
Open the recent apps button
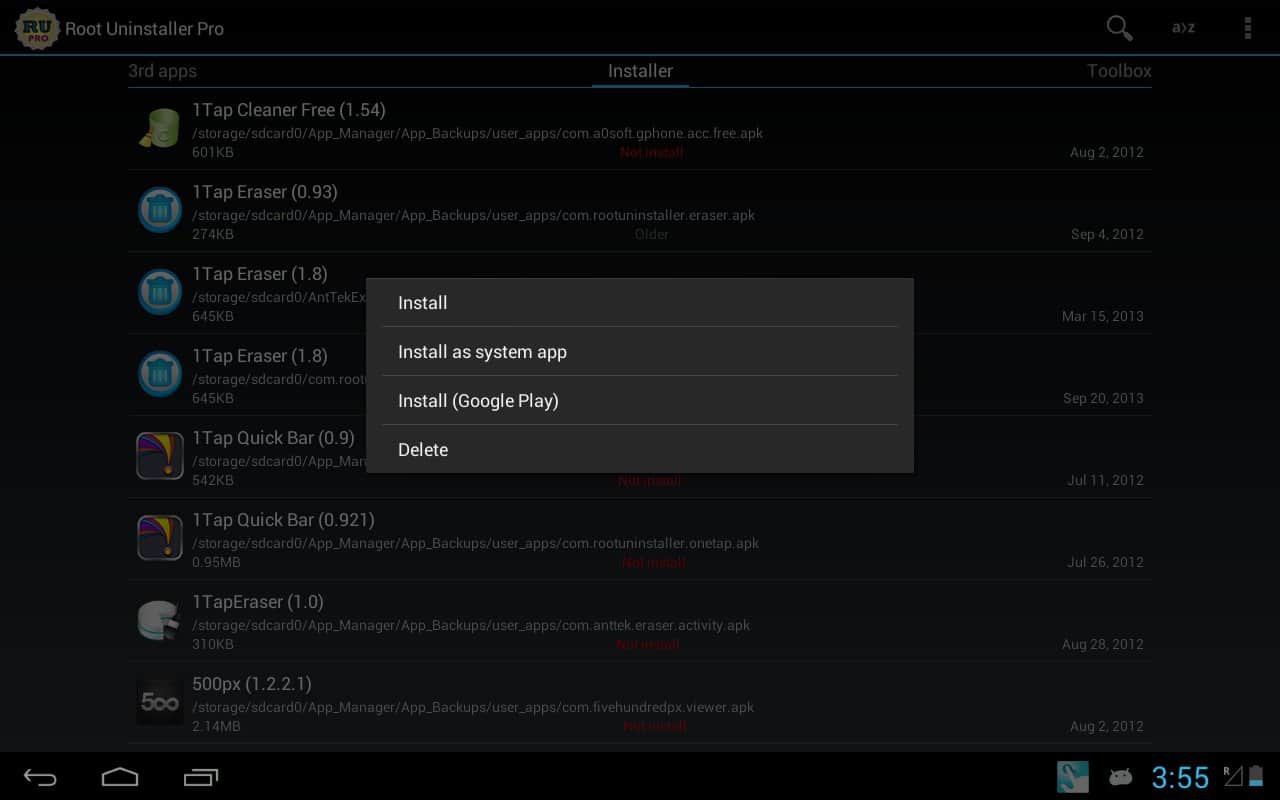pyautogui.click(x=201, y=777)
